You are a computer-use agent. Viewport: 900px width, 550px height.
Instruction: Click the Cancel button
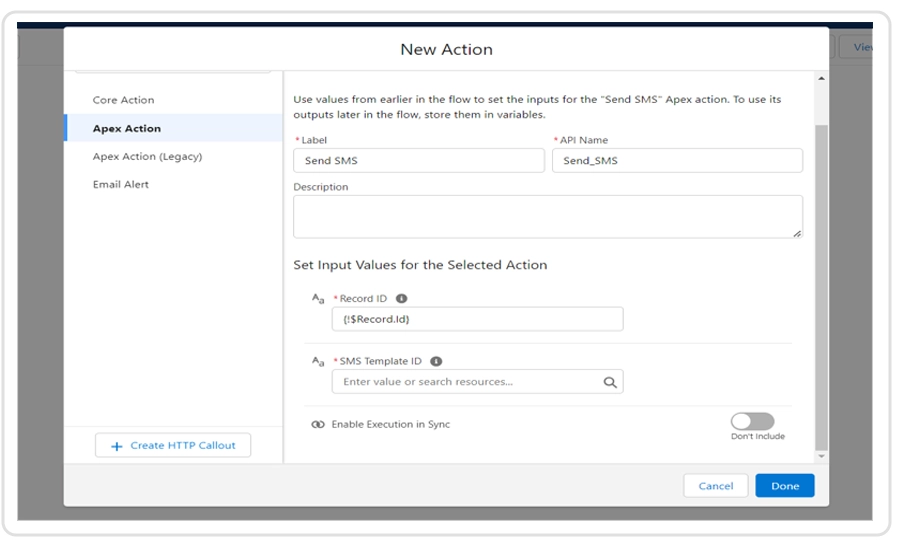pos(715,486)
